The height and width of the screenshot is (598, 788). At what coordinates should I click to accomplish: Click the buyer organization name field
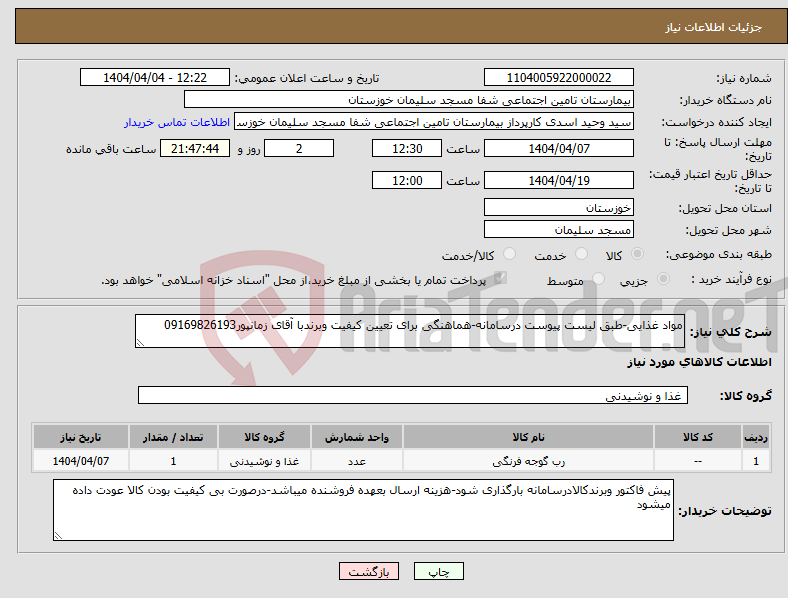pyautogui.click(x=409, y=99)
